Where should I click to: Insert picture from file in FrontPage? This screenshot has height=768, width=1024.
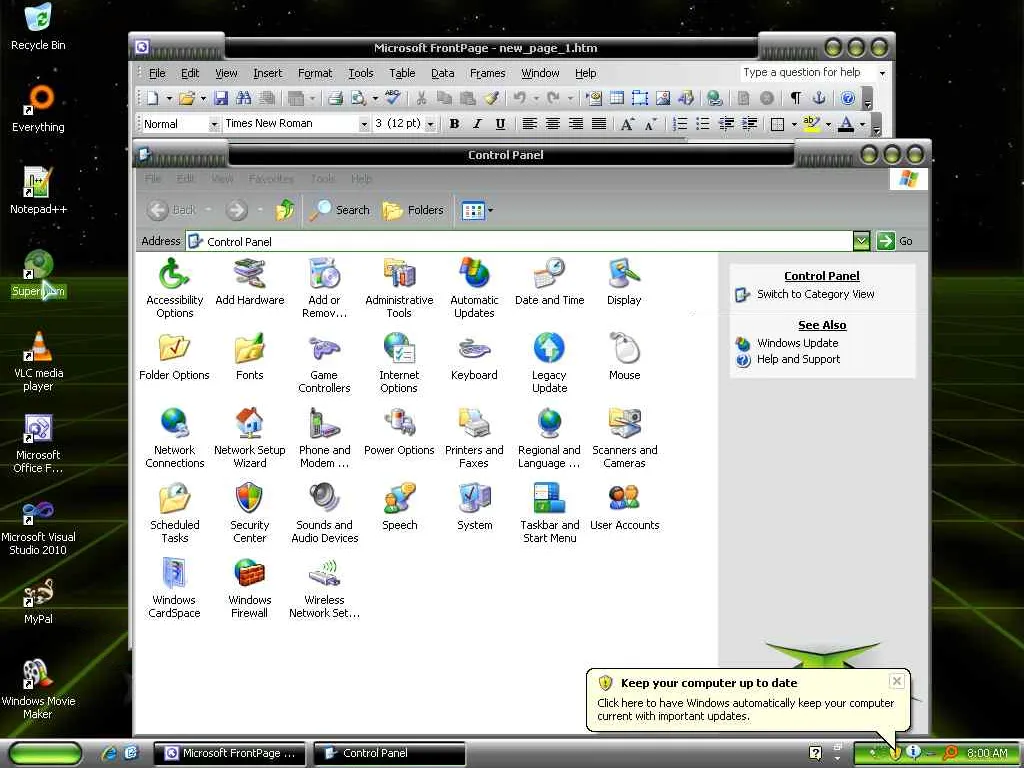tap(663, 98)
